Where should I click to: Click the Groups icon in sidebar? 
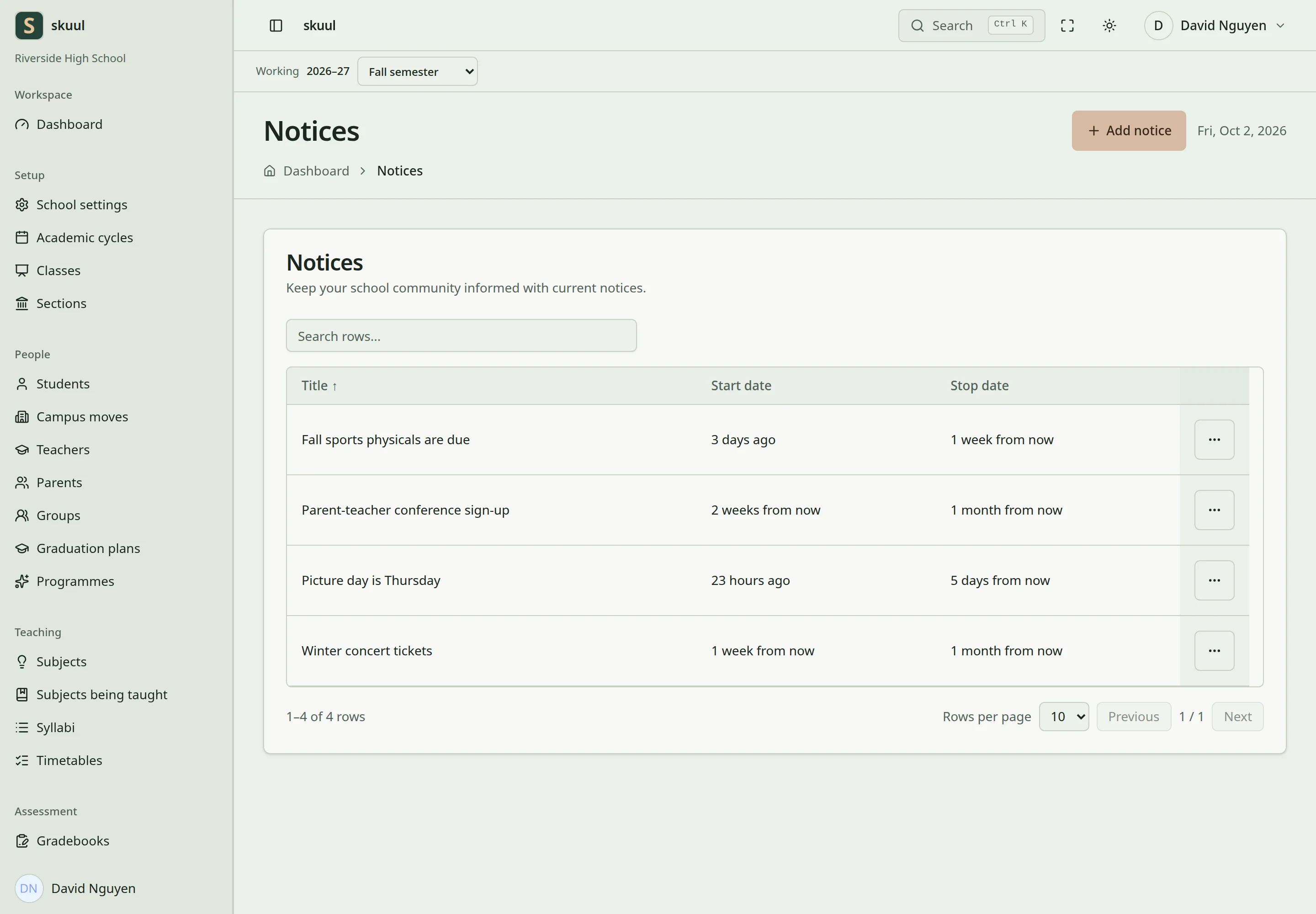pyautogui.click(x=22, y=515)
